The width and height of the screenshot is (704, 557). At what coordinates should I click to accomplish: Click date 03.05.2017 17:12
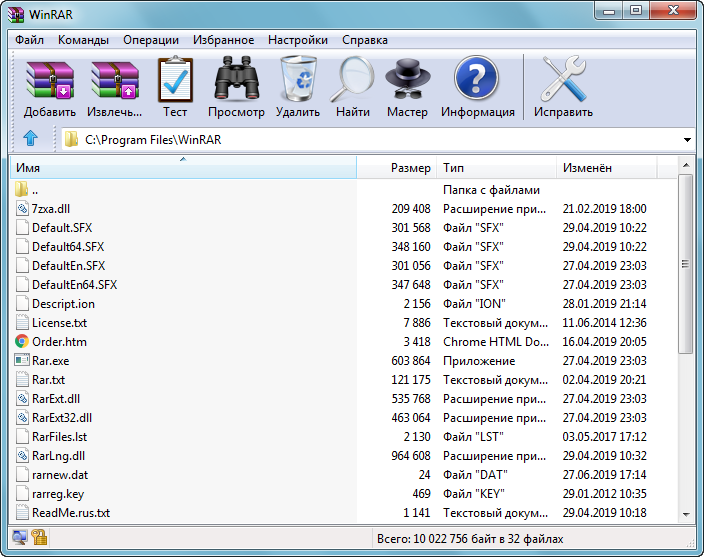604,437
